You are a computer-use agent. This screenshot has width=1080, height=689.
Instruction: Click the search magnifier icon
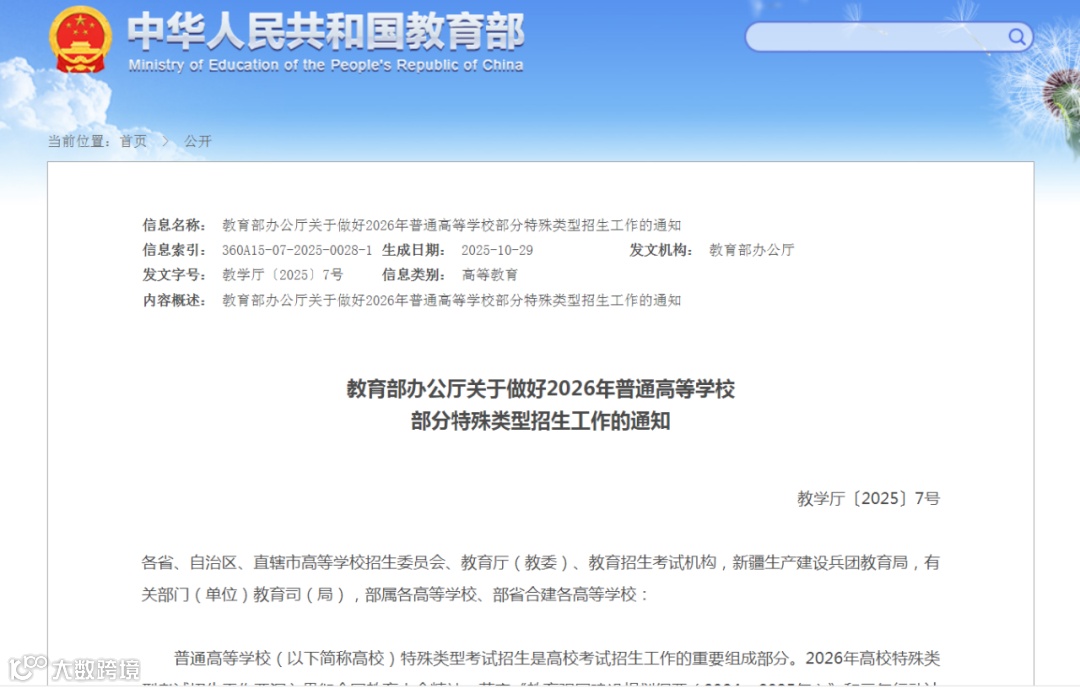pos(1017,37)
